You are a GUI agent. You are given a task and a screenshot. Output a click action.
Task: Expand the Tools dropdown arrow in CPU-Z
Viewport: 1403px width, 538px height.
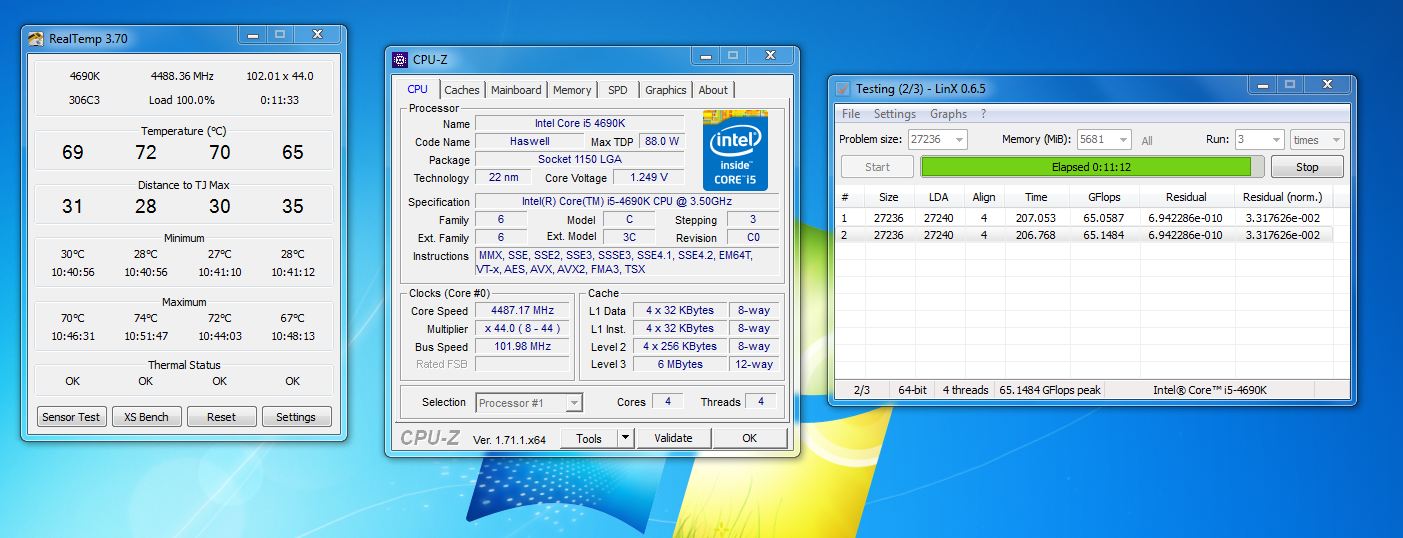625,438
